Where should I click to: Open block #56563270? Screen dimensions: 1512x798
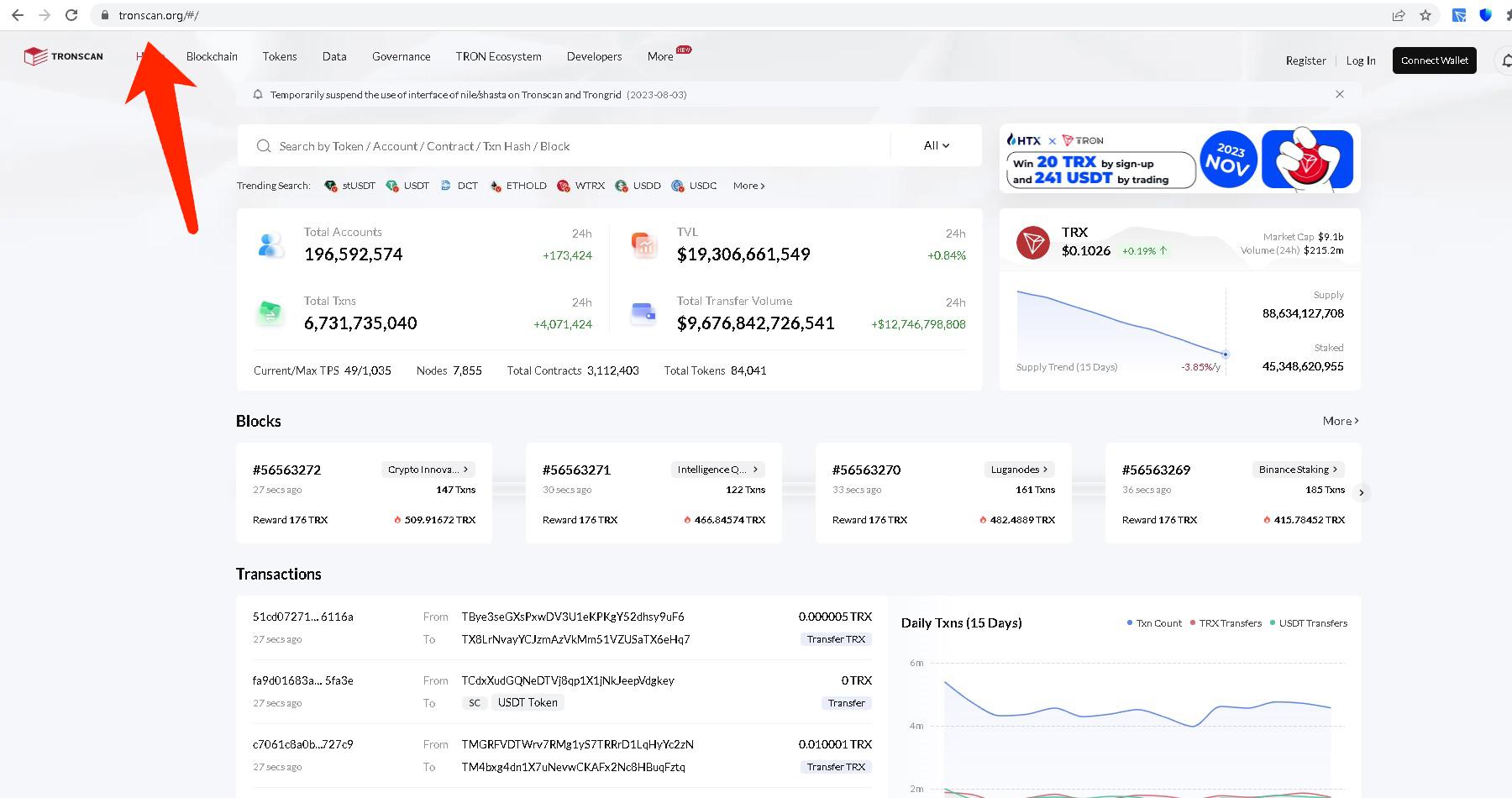866,470
